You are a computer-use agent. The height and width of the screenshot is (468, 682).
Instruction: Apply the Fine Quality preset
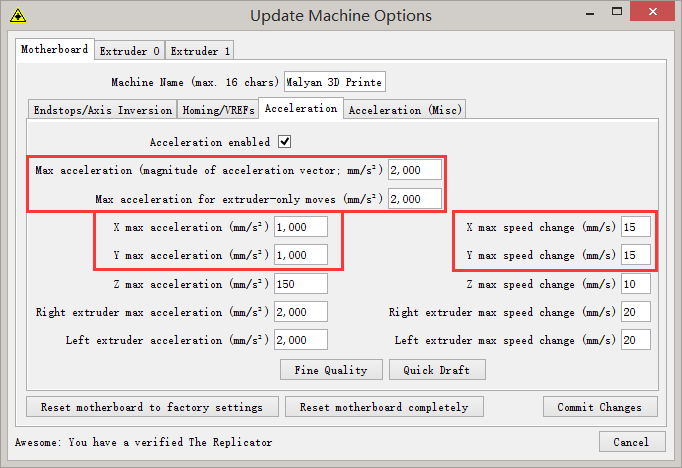331,370
